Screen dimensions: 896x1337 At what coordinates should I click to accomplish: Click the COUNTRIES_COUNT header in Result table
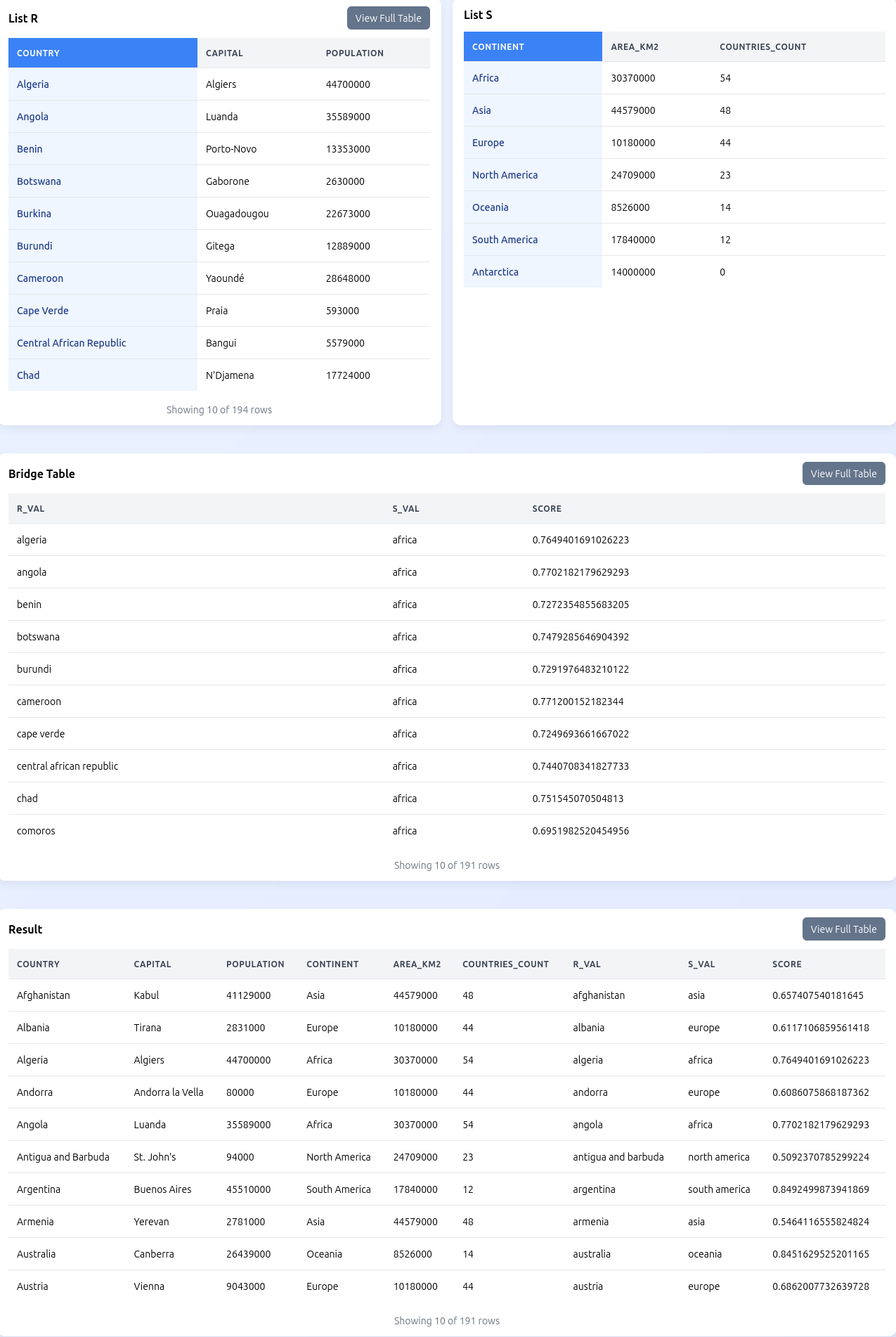coord(505,964)
